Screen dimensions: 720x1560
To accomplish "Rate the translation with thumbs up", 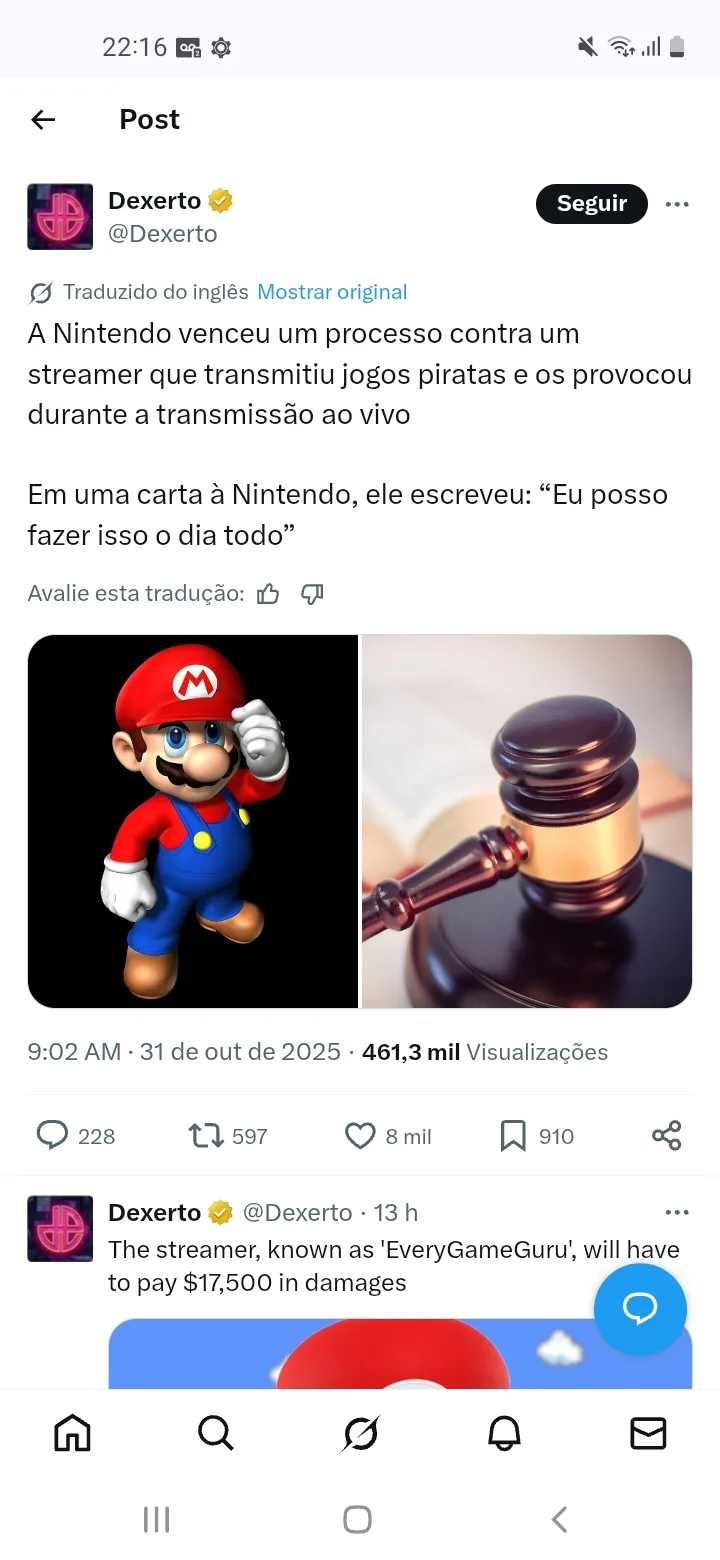I will point(268,594).
